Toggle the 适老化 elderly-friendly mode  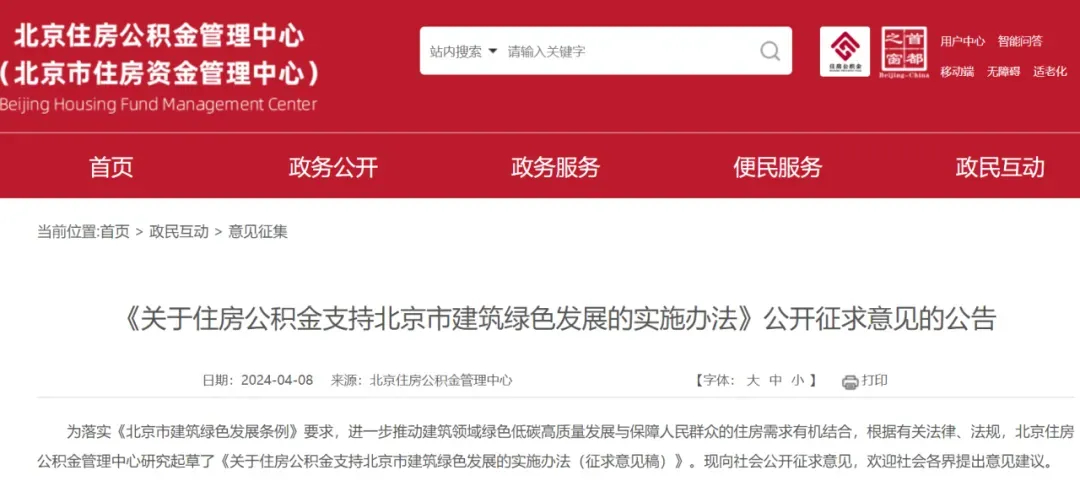pos(1050,72)
